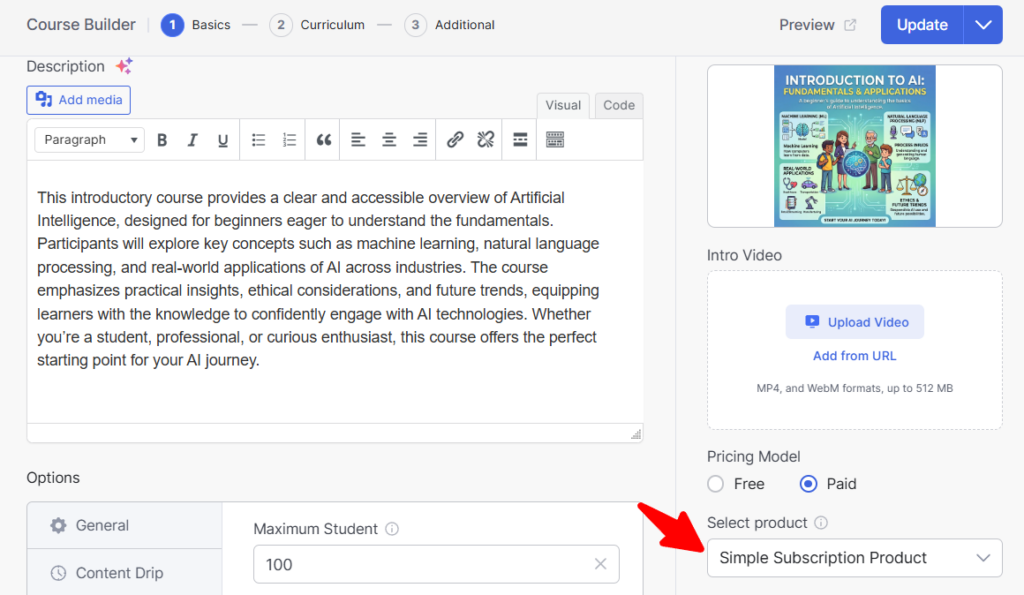Click the Course Builder title

click(81, 25)
